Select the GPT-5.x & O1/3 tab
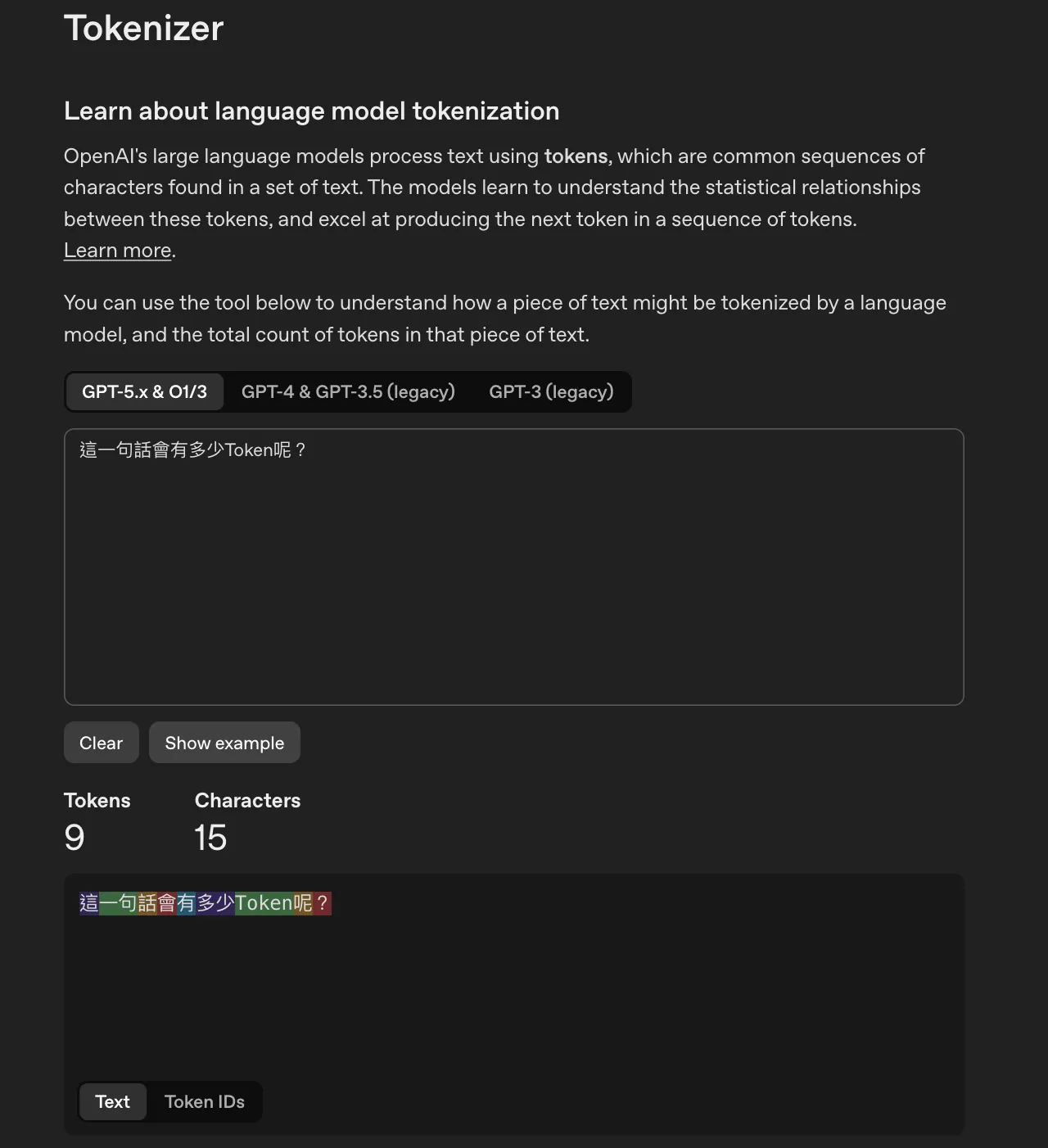Viewport: 1048px width, 1148px height. (x=144, y=391)
